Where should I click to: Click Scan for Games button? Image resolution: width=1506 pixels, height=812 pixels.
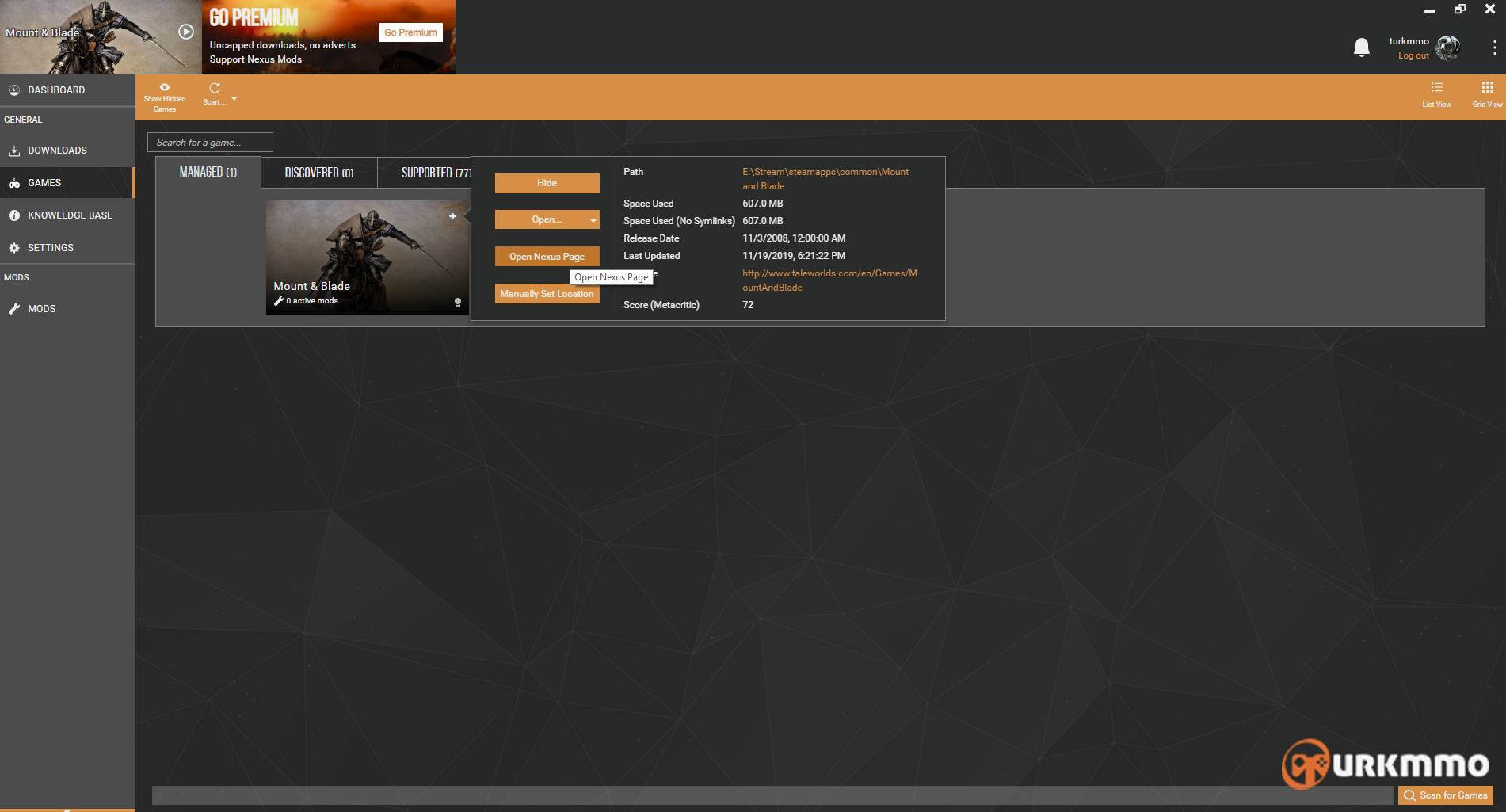[1445, 795]
